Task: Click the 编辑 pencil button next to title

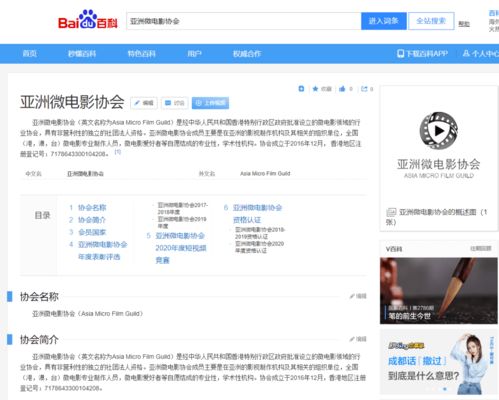Action: (x=144, y=103)
